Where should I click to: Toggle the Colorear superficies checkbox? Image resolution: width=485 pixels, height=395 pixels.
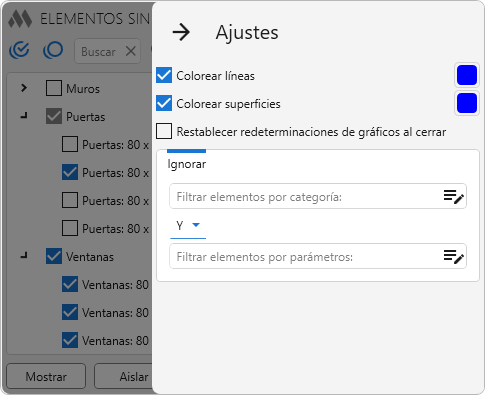(x=164, y=103)
